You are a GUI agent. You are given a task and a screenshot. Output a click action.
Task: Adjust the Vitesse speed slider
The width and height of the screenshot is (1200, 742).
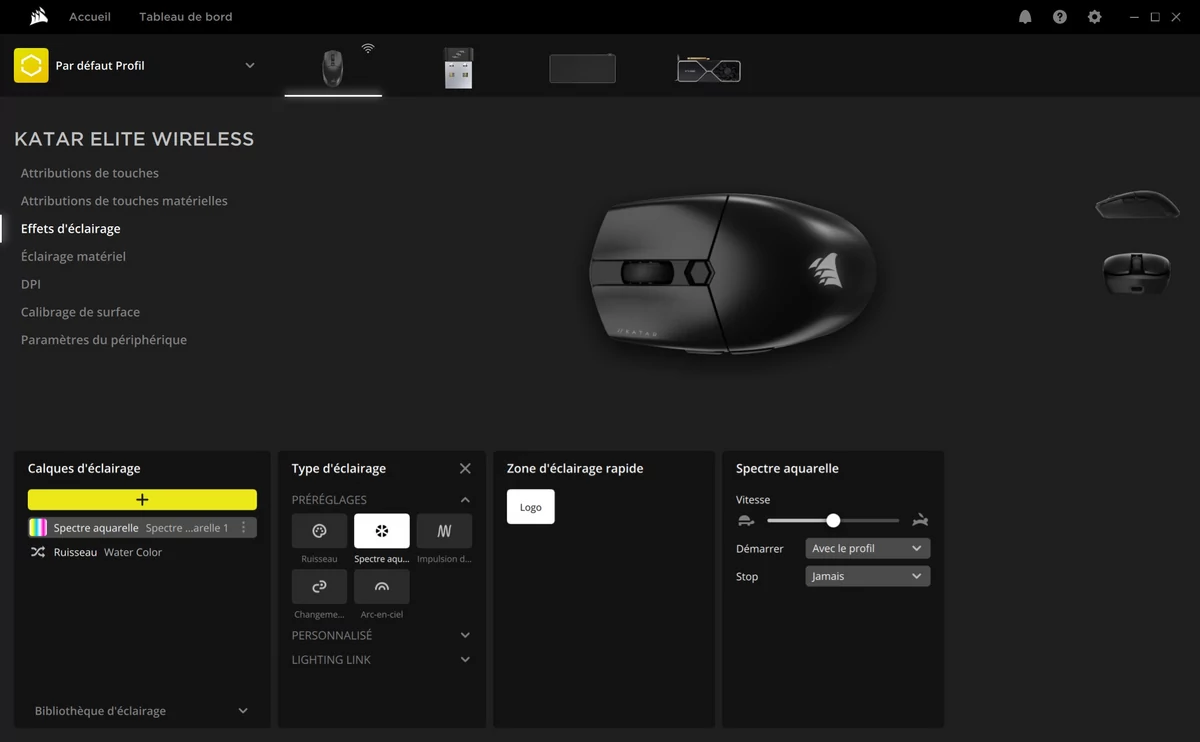coord(833,520)
